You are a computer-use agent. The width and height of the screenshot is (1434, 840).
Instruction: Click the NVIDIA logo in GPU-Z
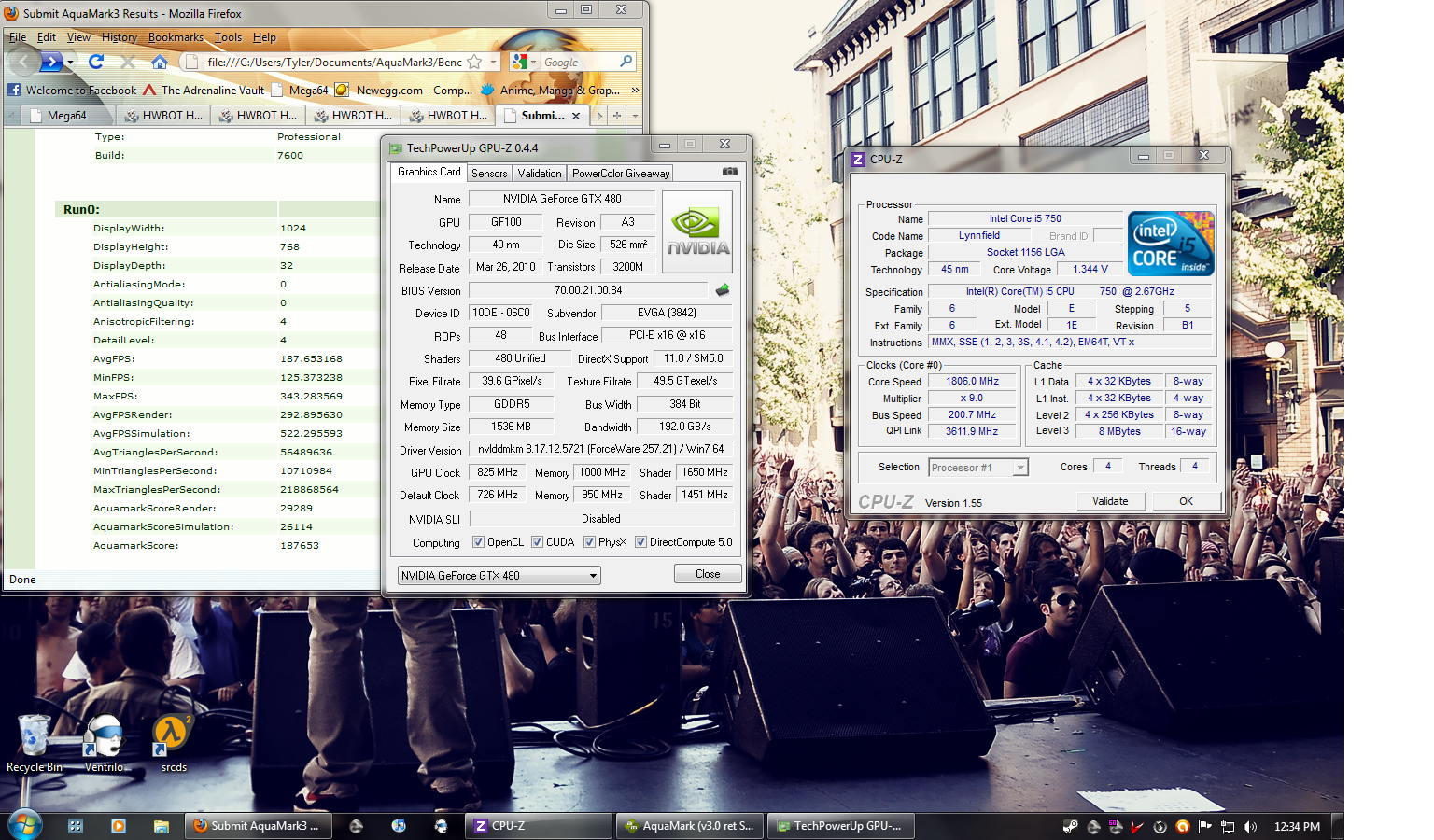click(x=697, y=231)
